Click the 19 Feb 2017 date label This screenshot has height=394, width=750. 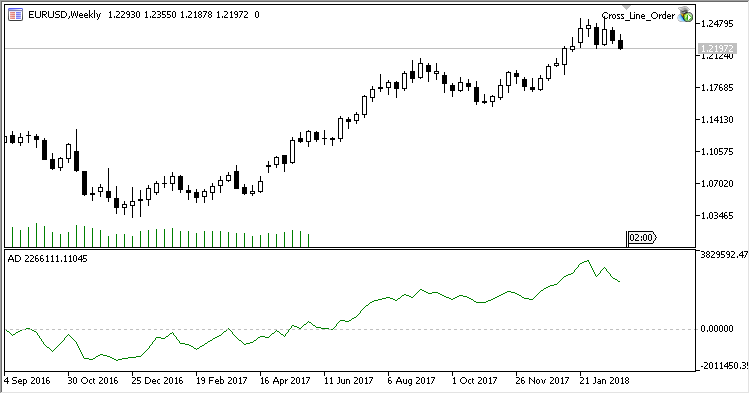coord(221,381)
